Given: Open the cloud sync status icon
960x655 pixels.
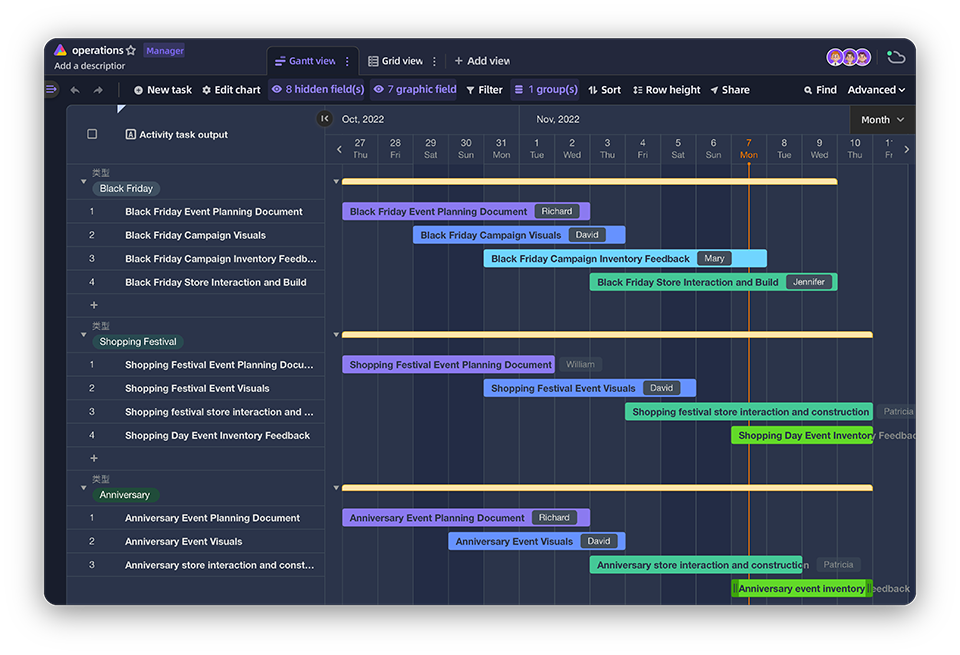Looking at the screenshot, I should coord(896,58).
